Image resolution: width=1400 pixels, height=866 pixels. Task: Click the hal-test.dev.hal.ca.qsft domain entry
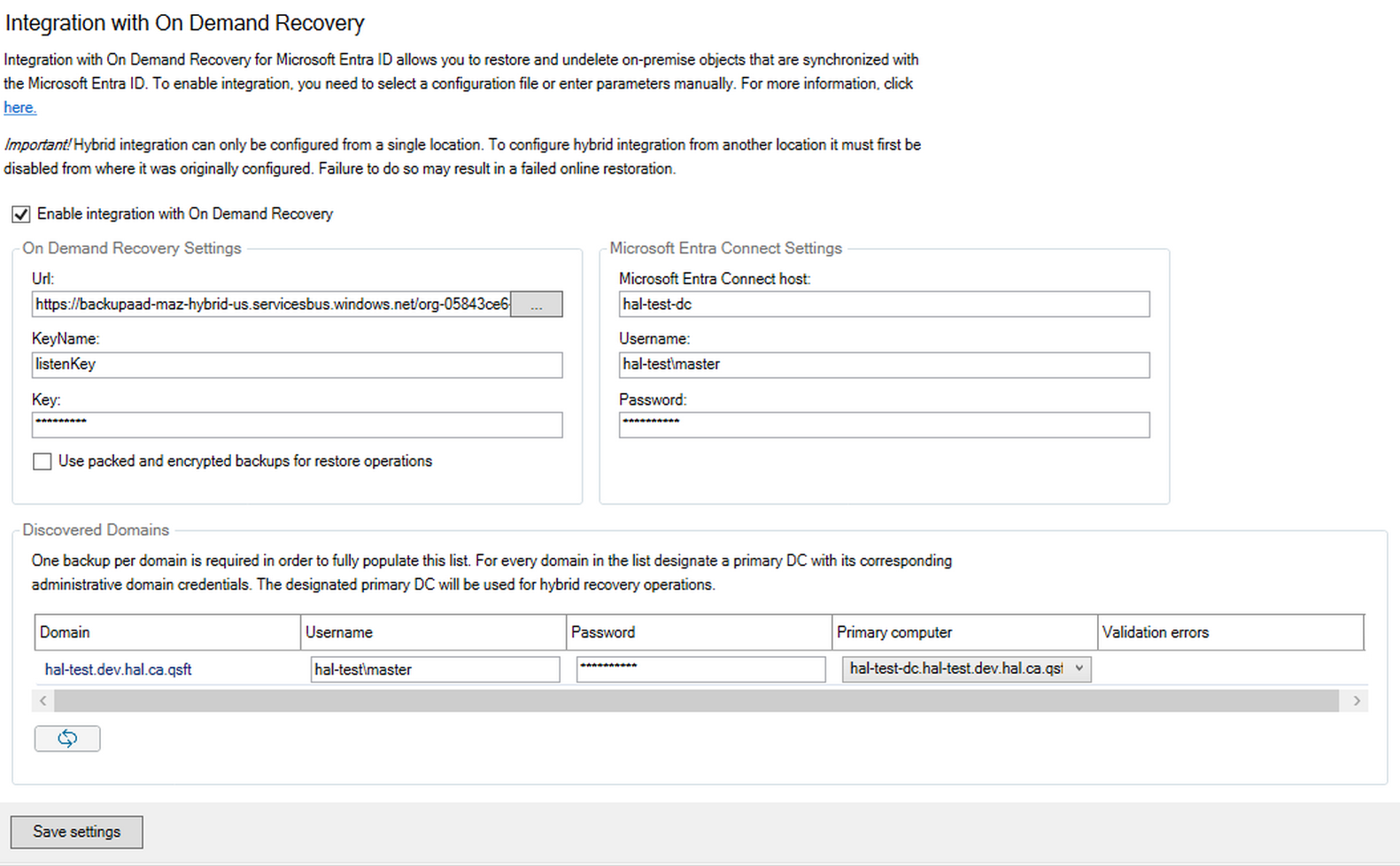click(x=118, y=669)
